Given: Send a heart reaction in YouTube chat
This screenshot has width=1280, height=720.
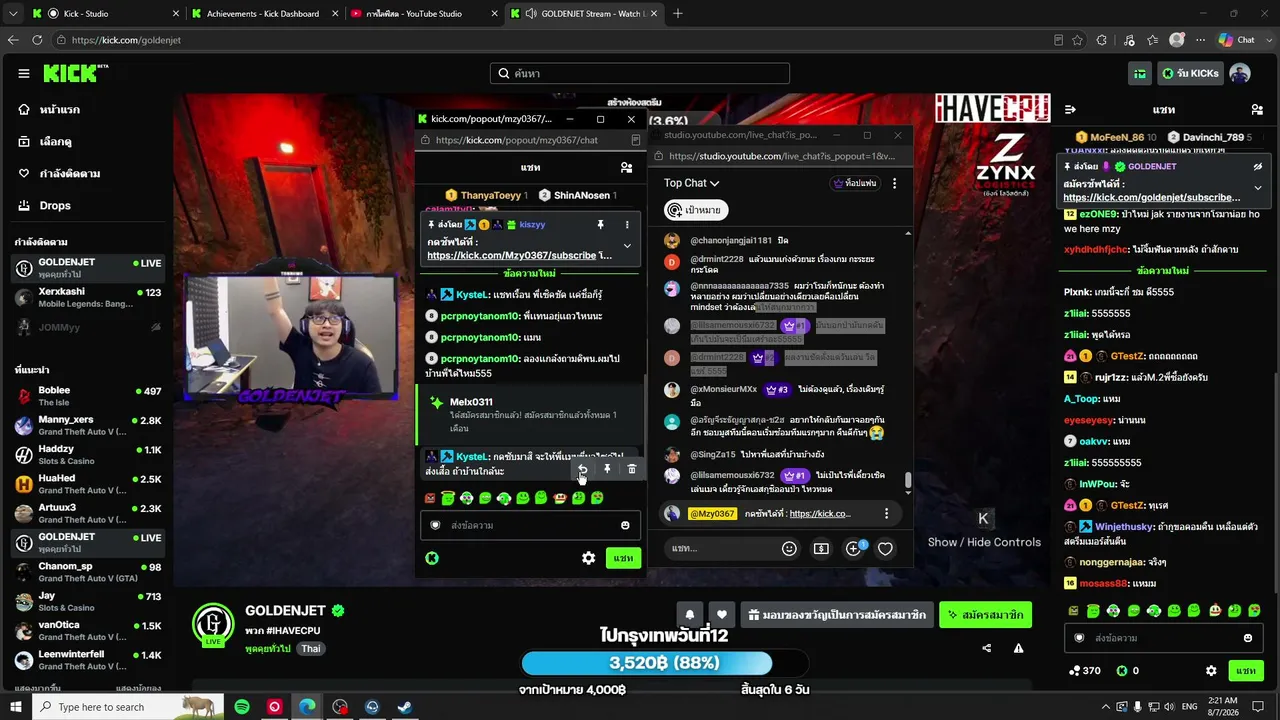Looking at the screenshot, I should click(x=885, y=548).
